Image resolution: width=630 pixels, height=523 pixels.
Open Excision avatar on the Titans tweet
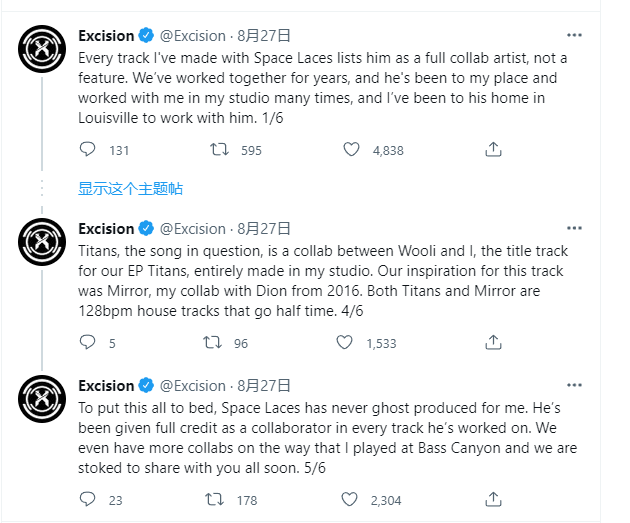tap(42, 242)
